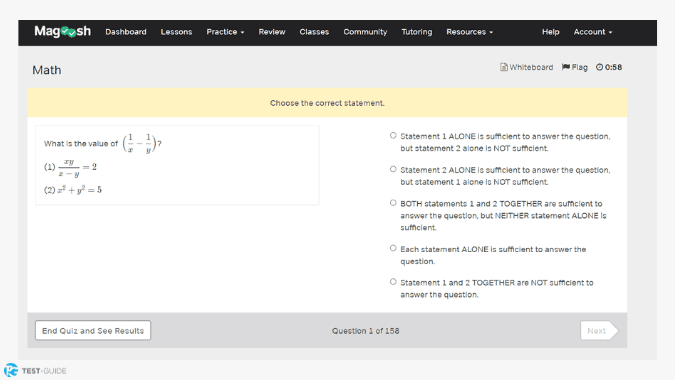Image resolution: width=675 pixels, height=380 pixels.
Task: Expand the Practice dropdown menu
Action: click(225, 32)
